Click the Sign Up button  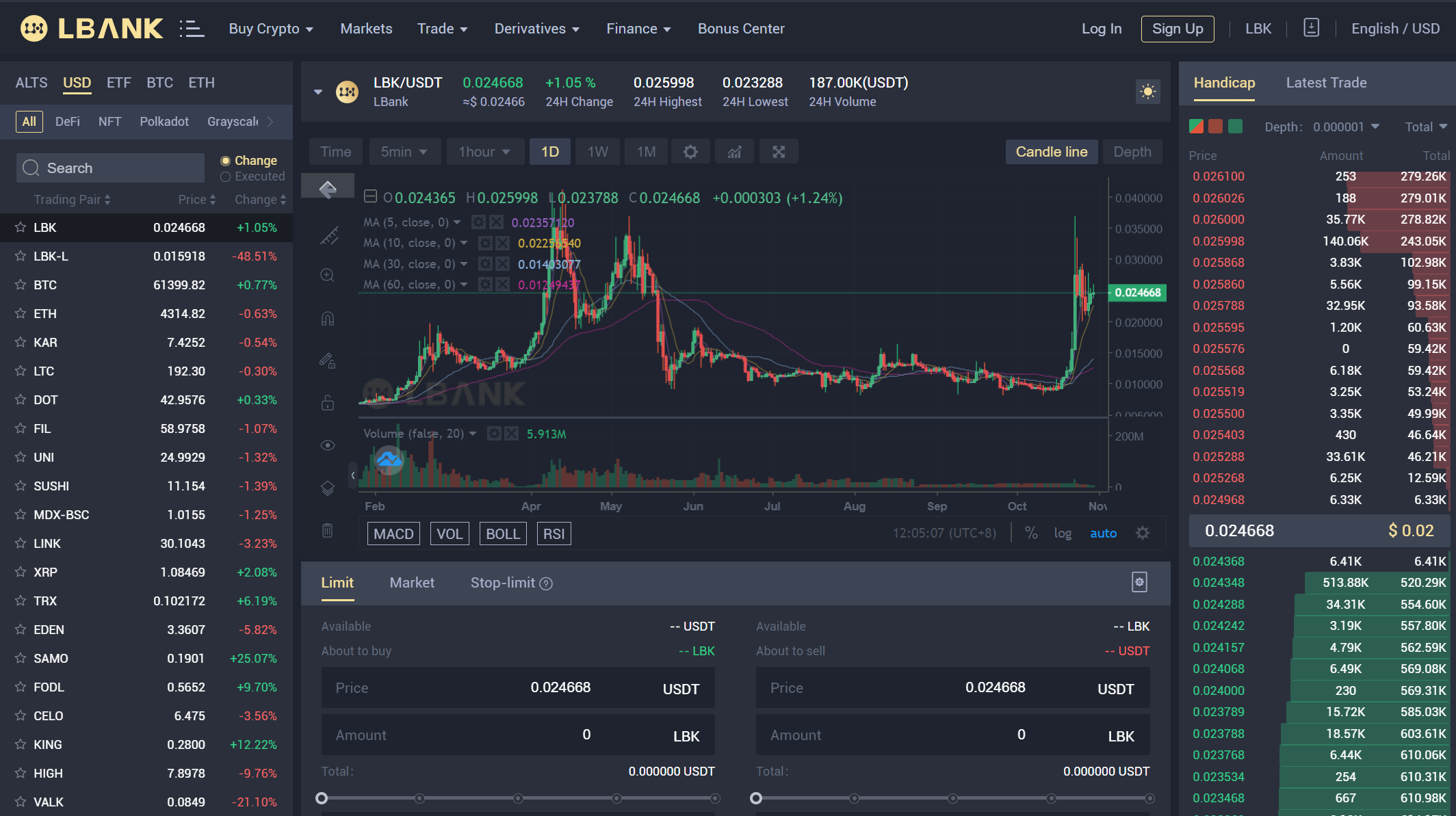(x=1178, y=29)
